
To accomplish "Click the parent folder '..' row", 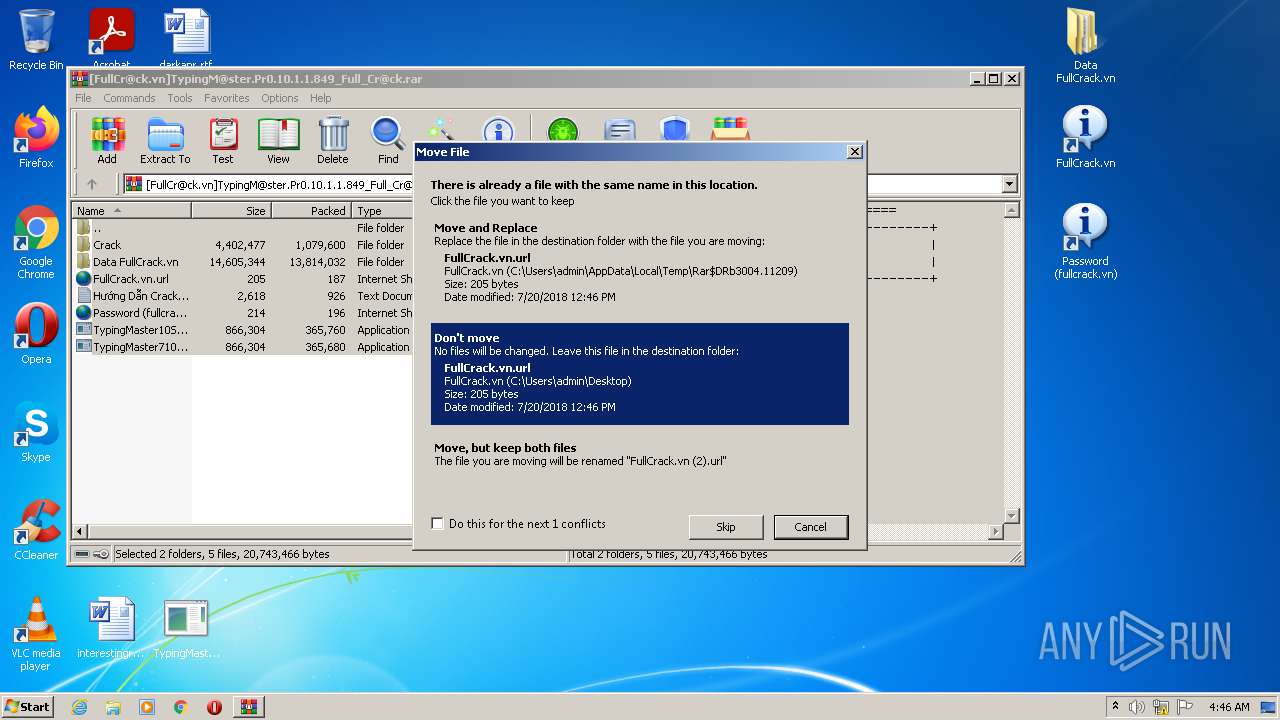I will pyautogui.click(x=243, y=228).
